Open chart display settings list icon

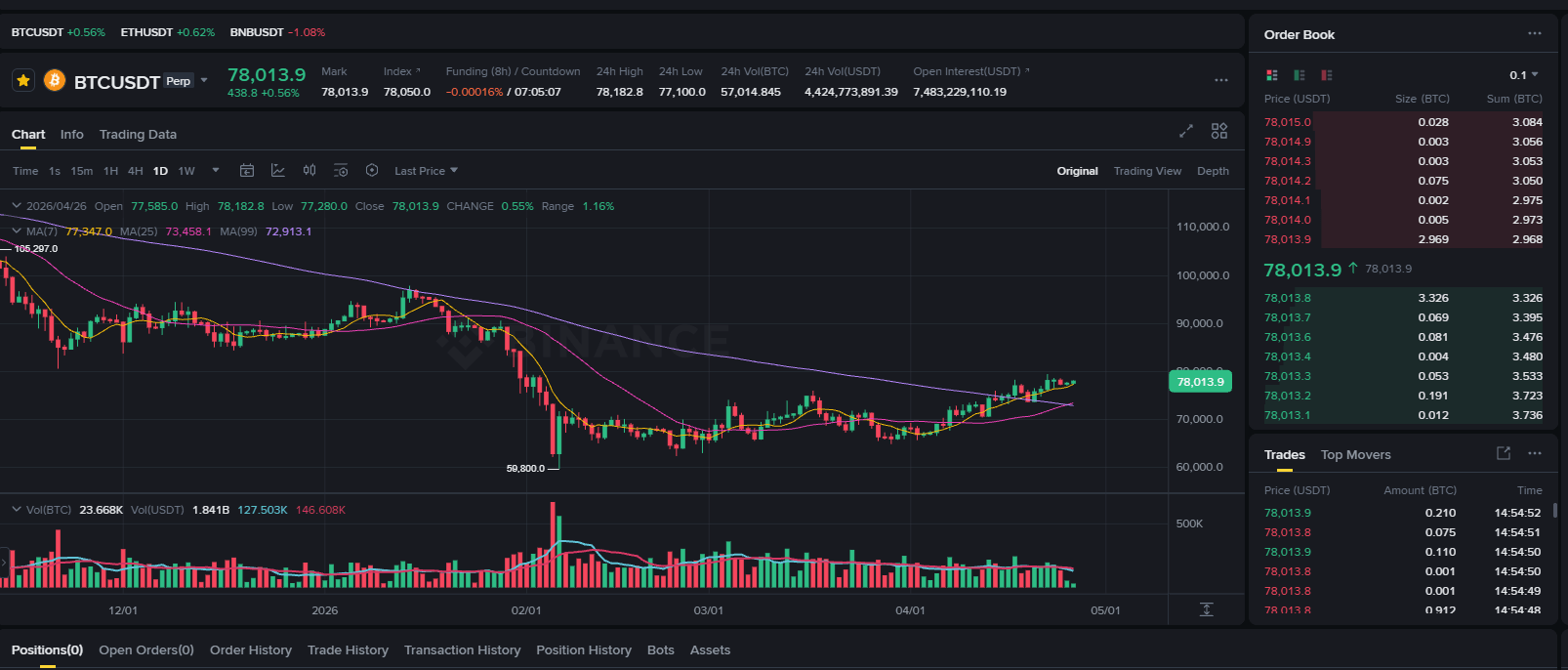pyautogui.click(x=341, y=171)
